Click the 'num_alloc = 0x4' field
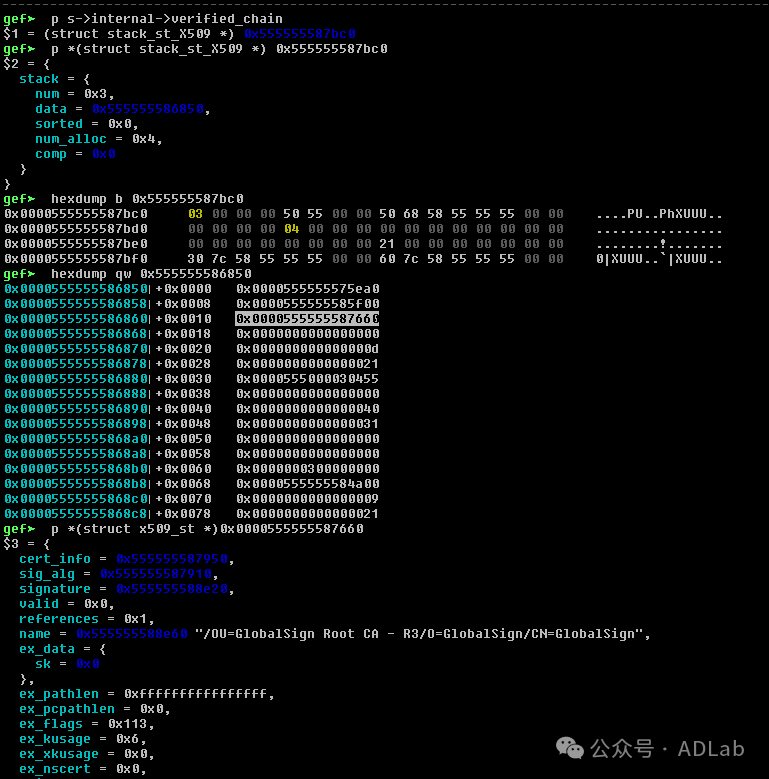Viewport: 769px width, 779px height. click(98, 139)
